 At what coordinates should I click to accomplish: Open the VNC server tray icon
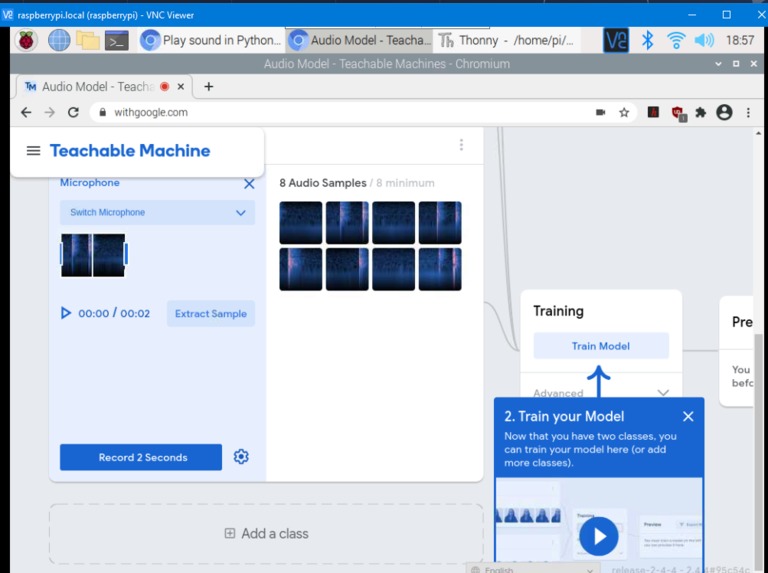point(616,40)
